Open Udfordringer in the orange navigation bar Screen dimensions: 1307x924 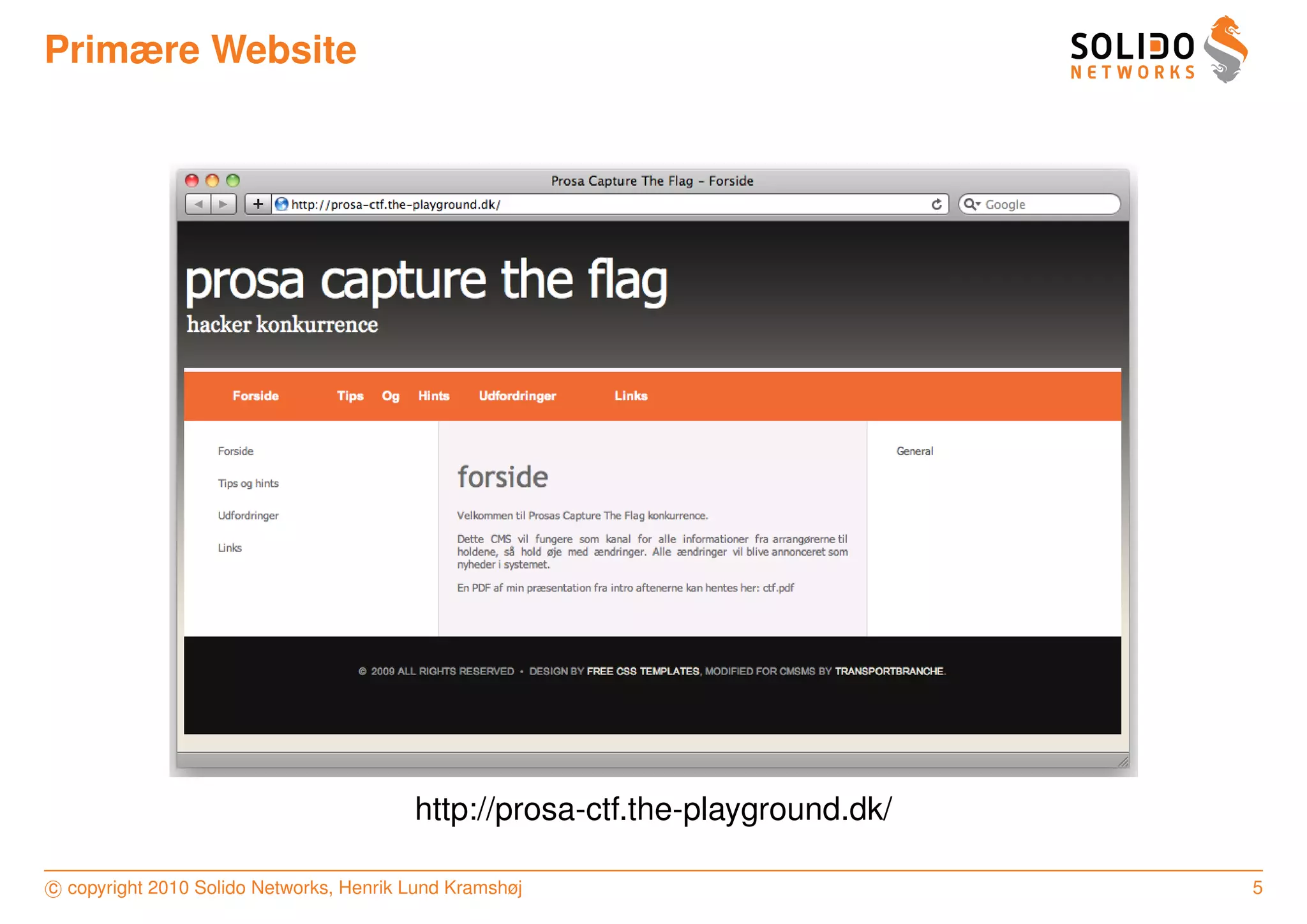(x=518, y=396)
